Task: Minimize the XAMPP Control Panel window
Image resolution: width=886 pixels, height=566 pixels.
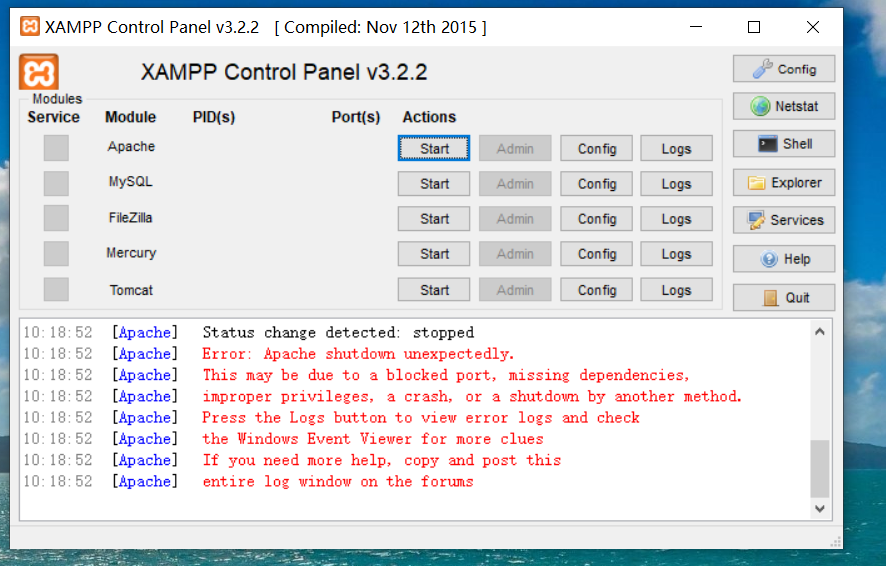Action: tap(696, 27)
